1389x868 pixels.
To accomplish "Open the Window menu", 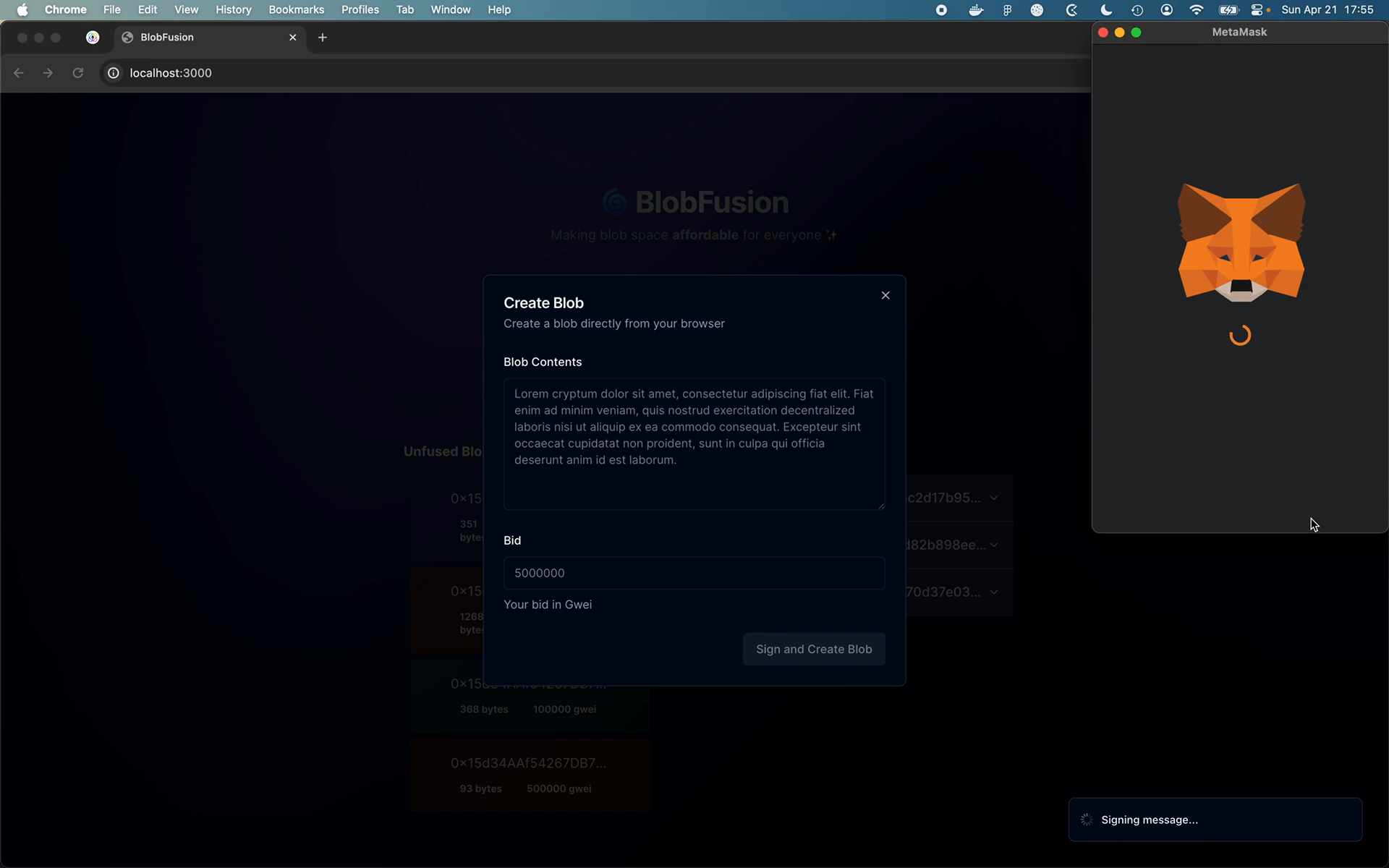I will (x=450, y=9).
